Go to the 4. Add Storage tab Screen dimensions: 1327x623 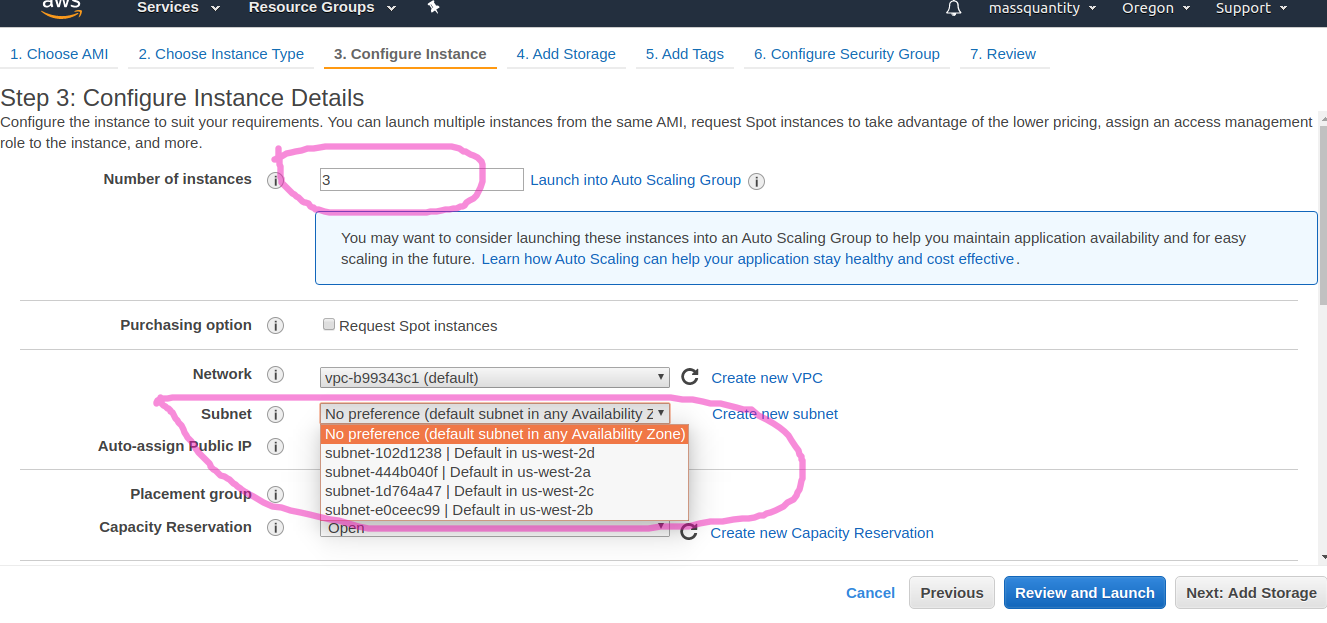[x=566, y=54]
